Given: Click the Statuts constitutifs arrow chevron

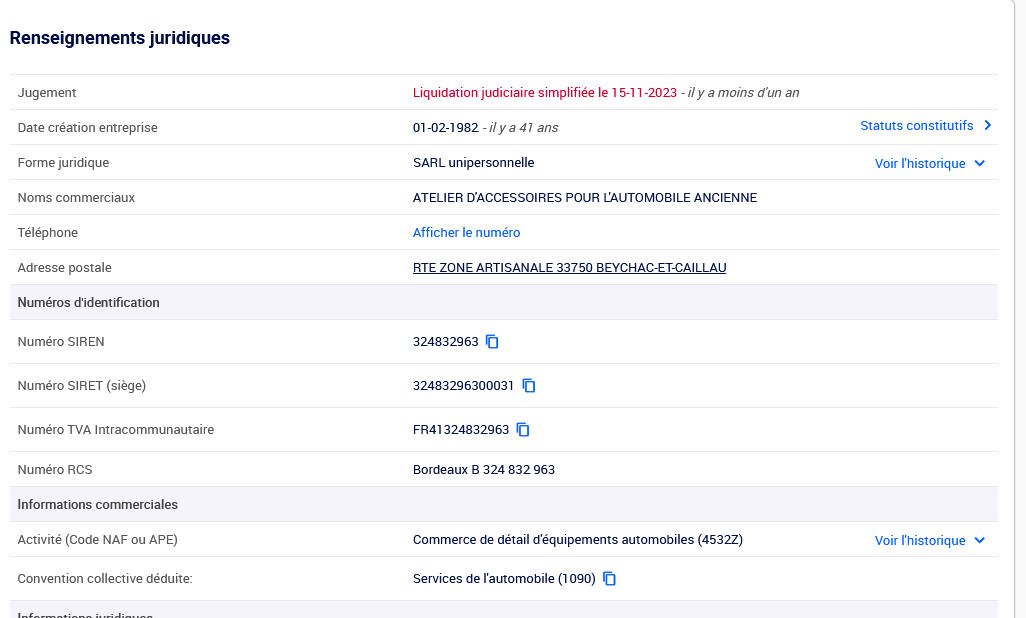Looking at the screenshot, I should pos(988,126).
